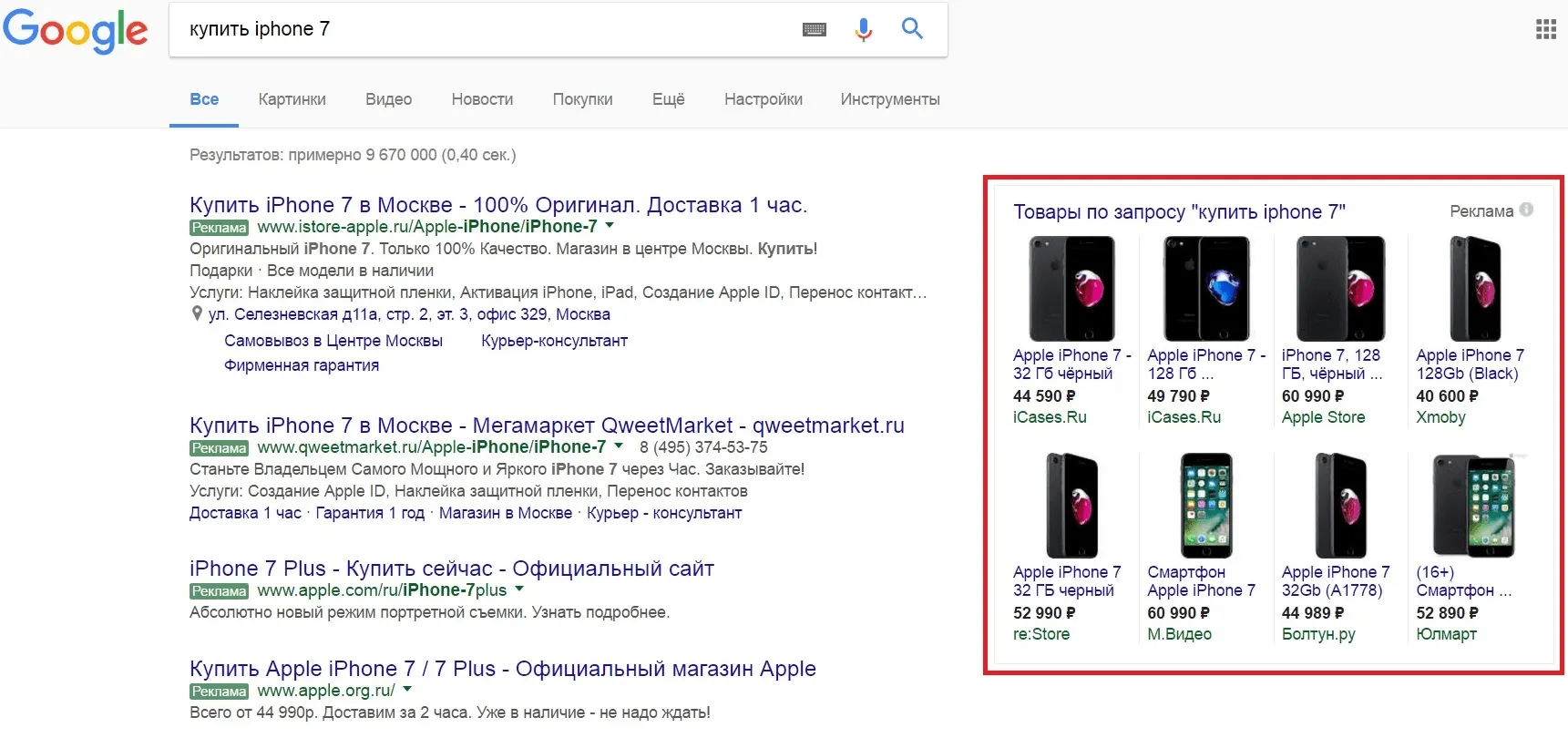
Task: Start voice search with microphone icon
Action: 864,29
